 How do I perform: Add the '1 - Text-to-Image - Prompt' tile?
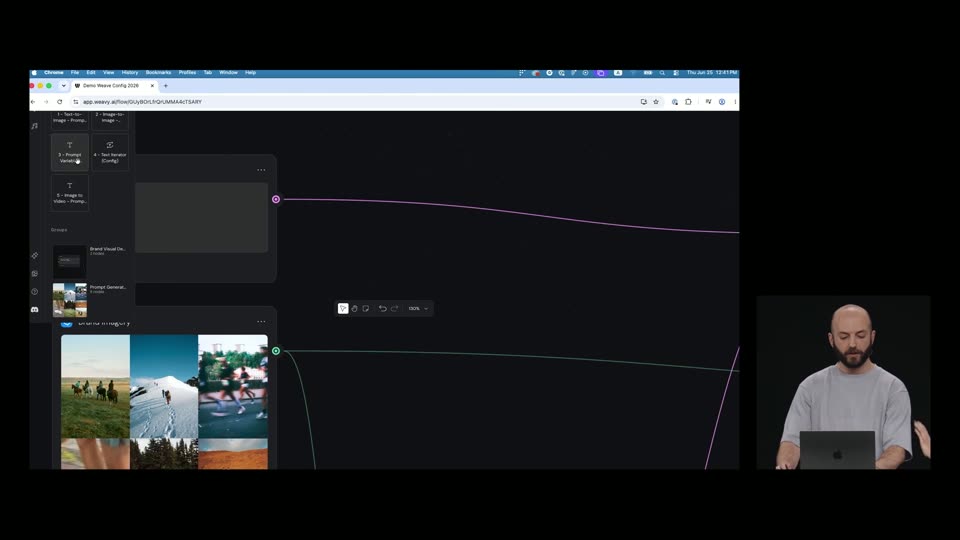(70, 120)
